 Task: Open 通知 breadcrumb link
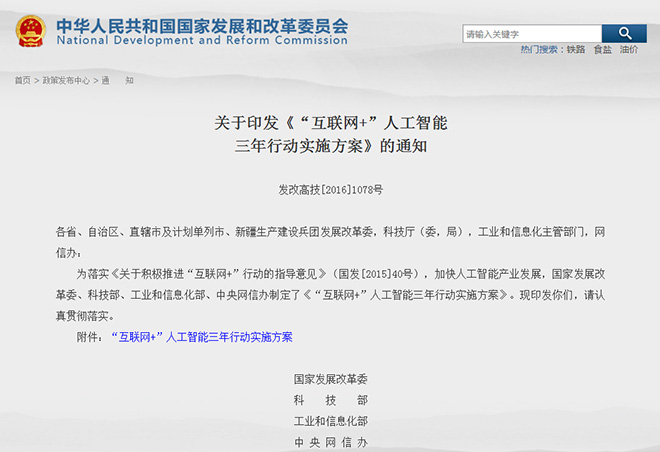tap(117, 80)
